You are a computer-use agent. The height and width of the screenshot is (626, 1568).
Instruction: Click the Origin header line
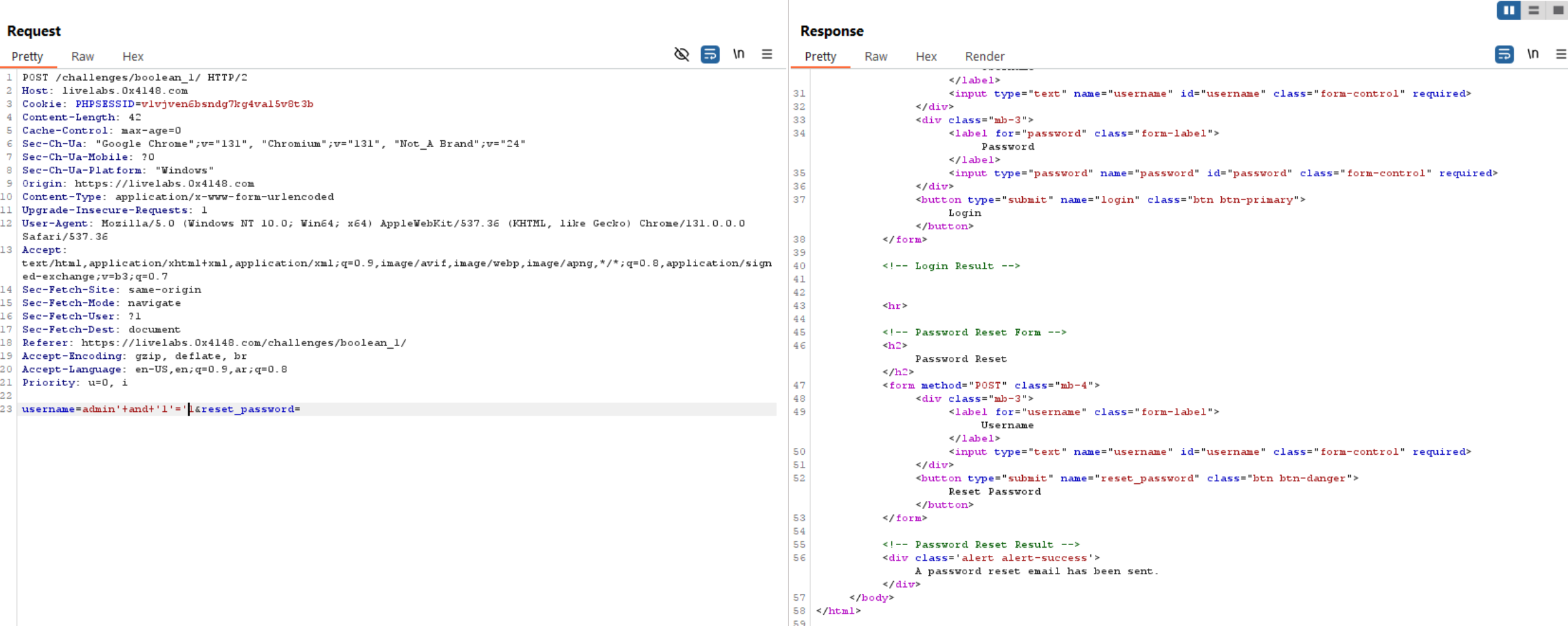click(x=138, y=183)
